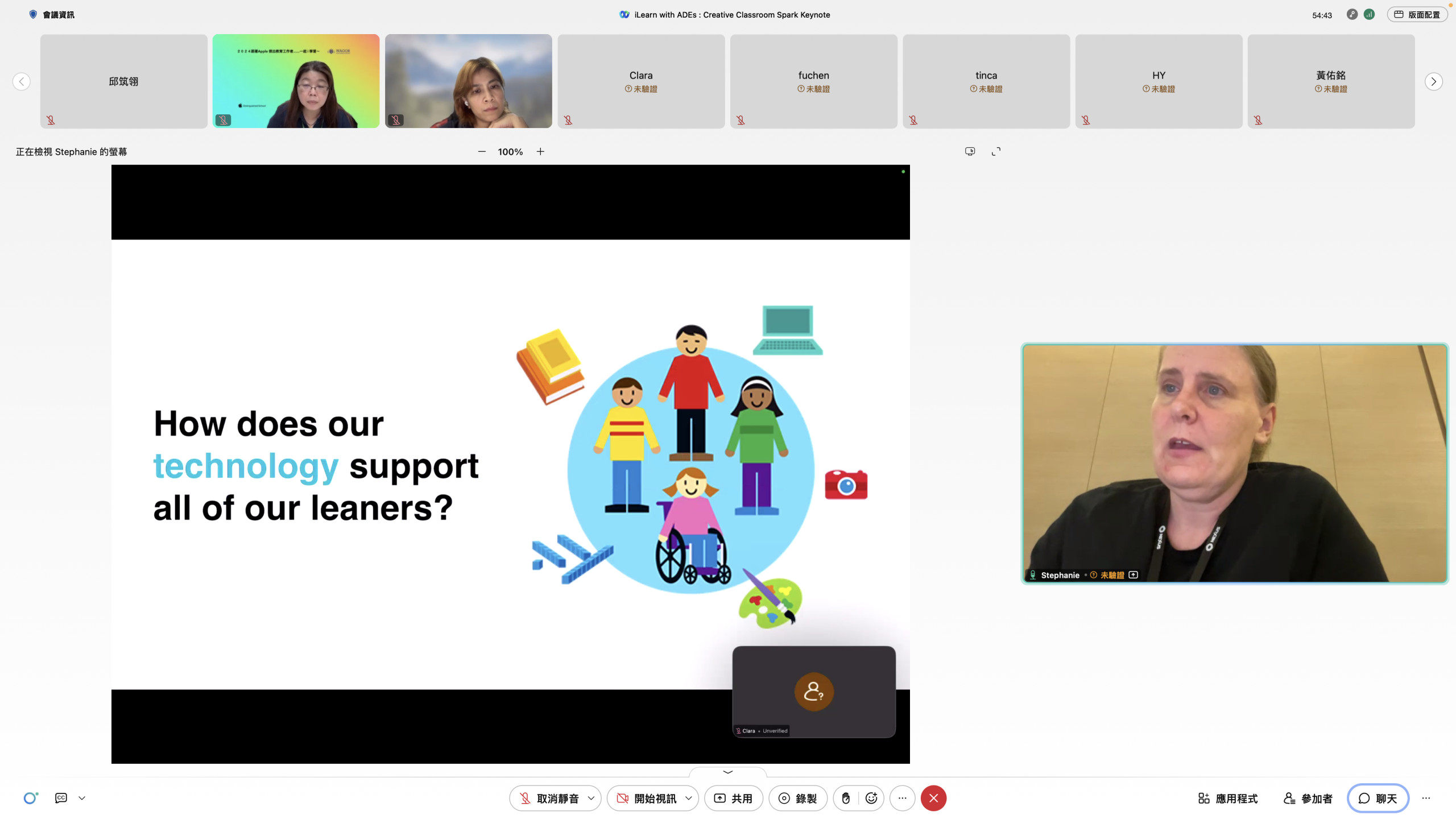Click the Webex AI assistant icon
This screenshot has height=819, width=1456.
[x=31, y=798]
